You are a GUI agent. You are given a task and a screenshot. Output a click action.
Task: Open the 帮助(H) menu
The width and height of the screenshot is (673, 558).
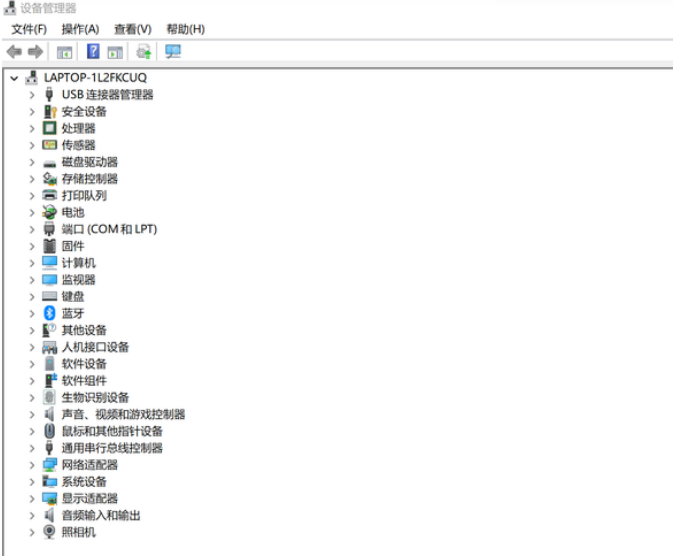pyautogui.click(x=185, y=29)
